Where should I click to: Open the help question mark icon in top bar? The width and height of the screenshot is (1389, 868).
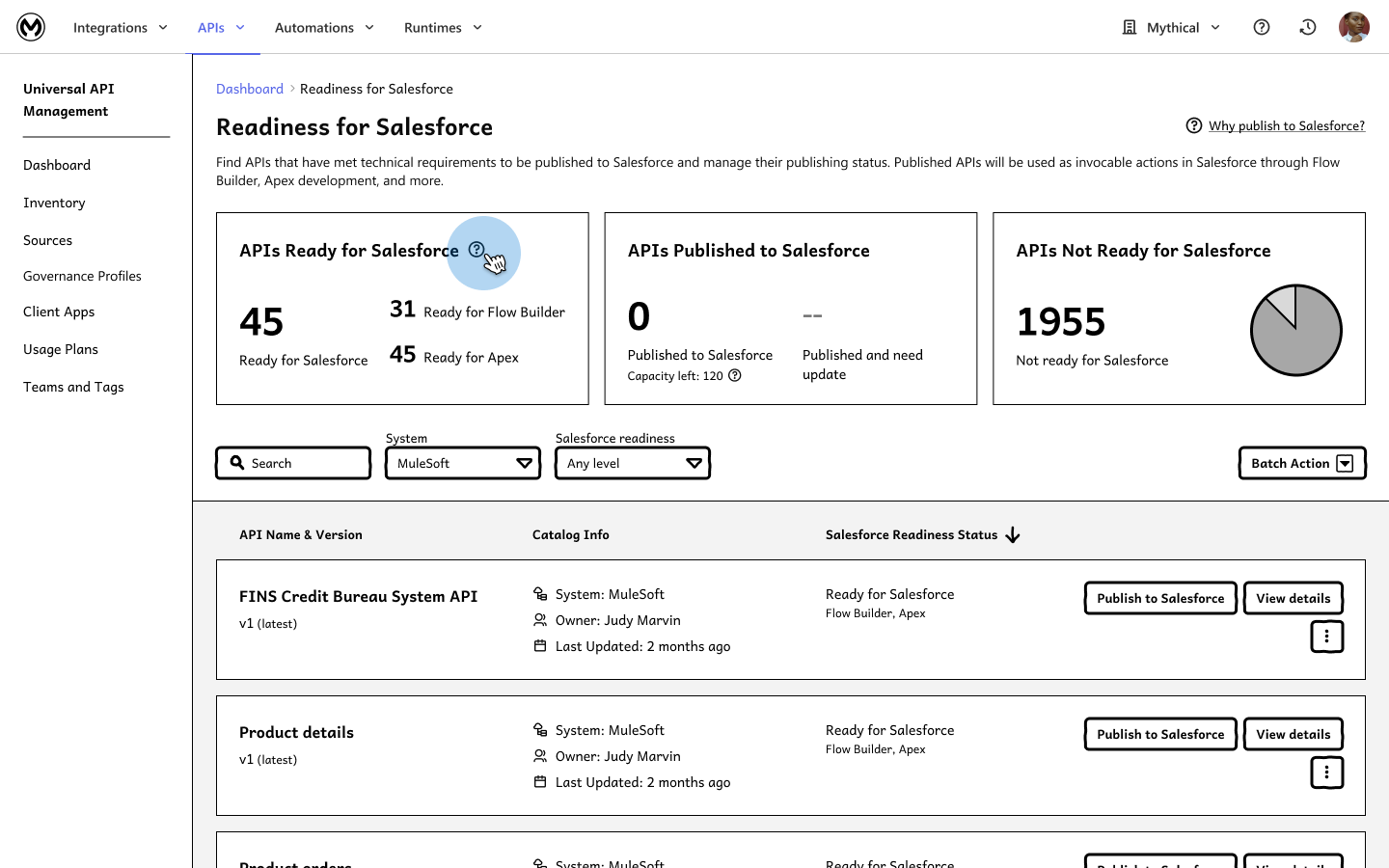(x=1261, y=27)
